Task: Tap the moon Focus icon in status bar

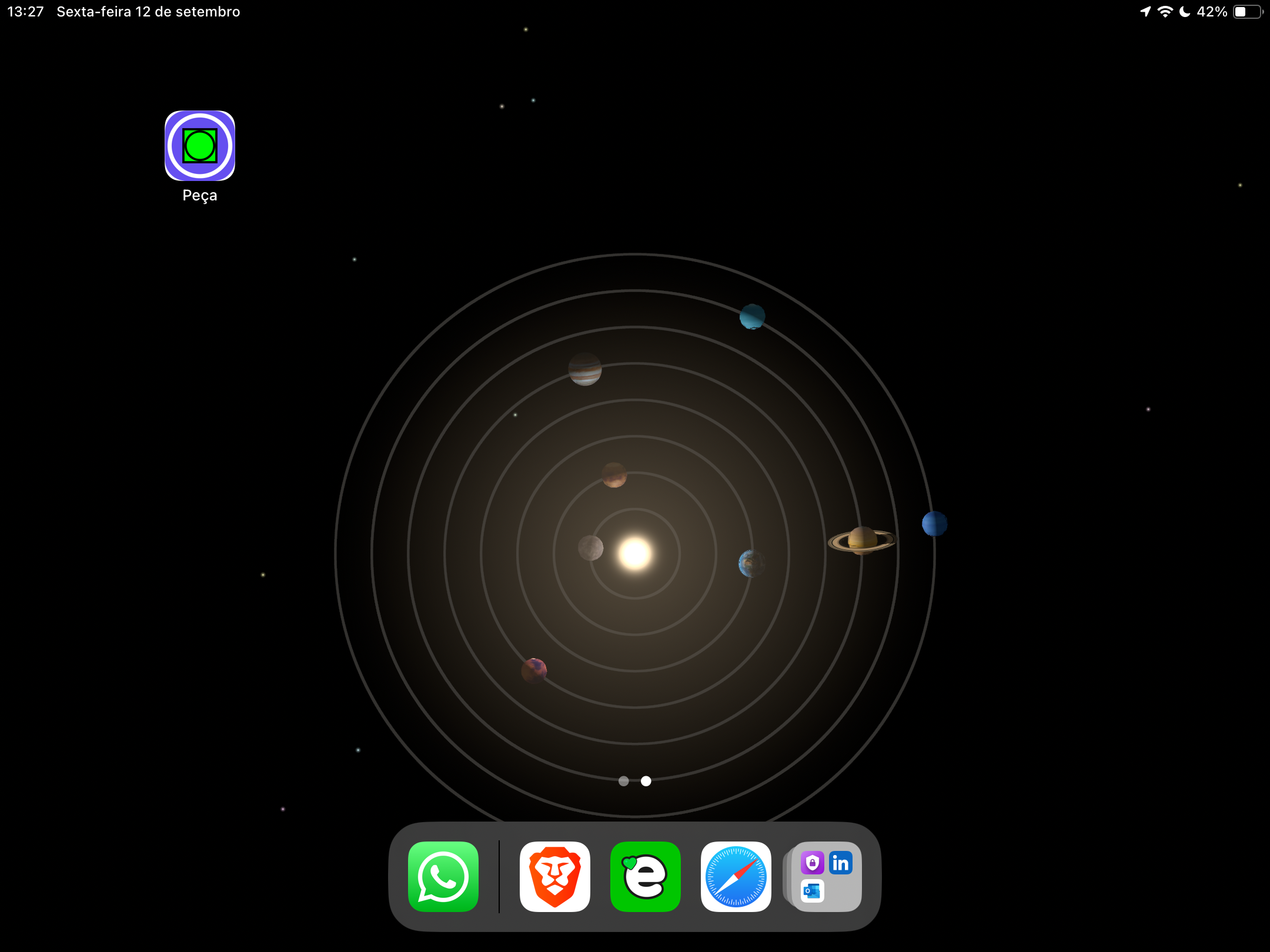Action: point(1185,12)
